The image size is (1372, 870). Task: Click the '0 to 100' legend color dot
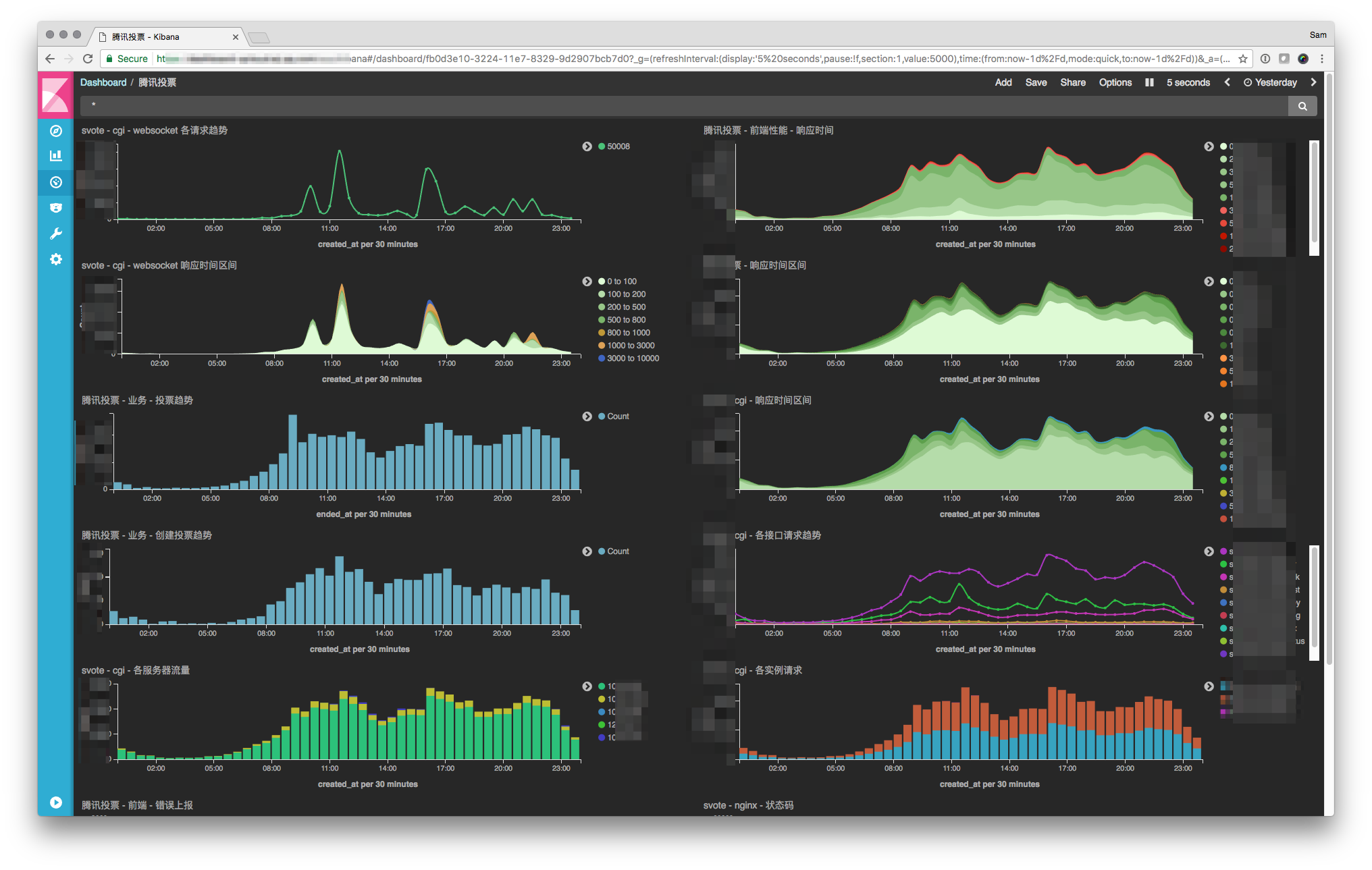[x=602, y=281]
